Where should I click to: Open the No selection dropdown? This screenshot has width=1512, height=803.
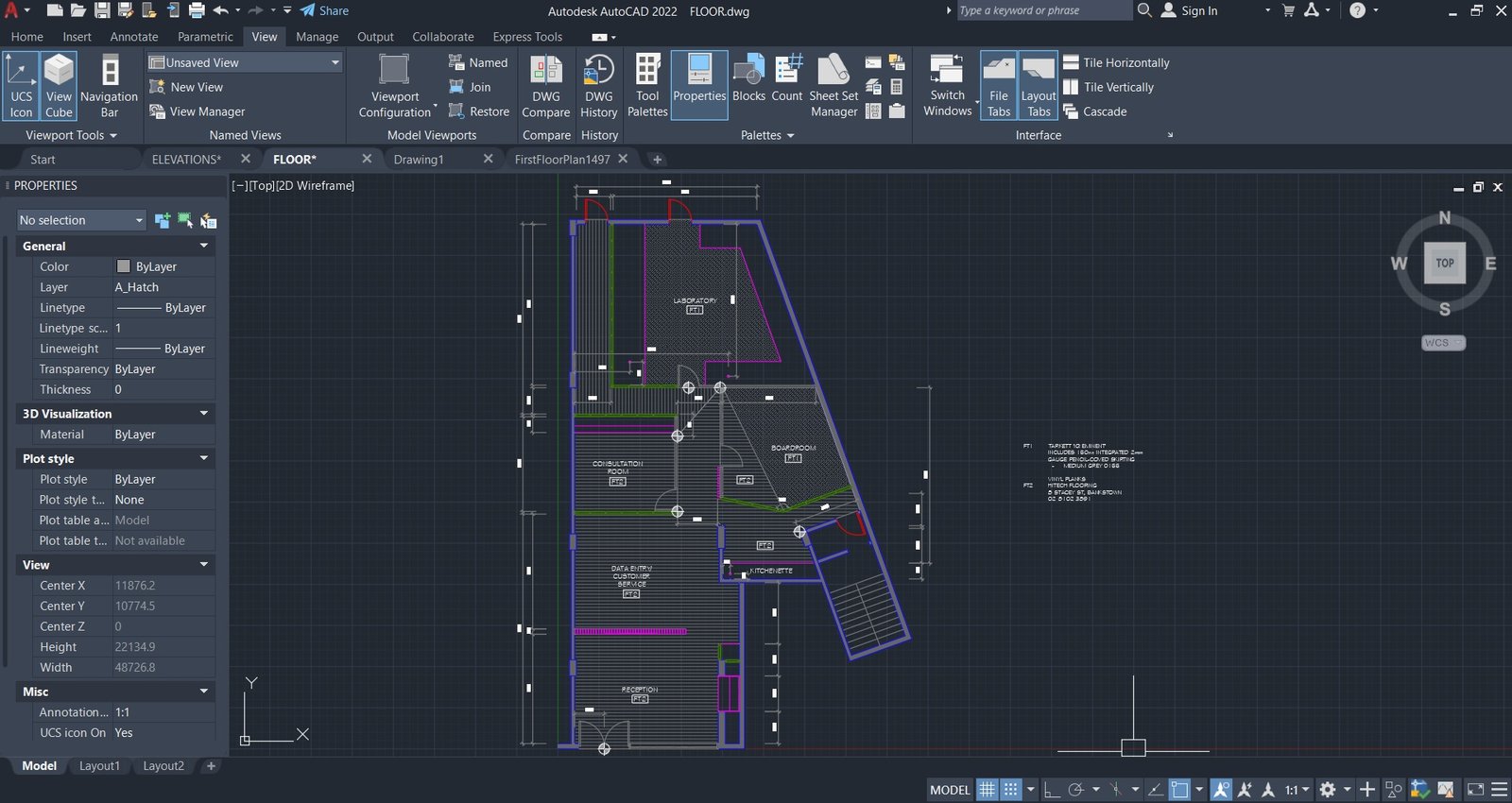(81, 220)
